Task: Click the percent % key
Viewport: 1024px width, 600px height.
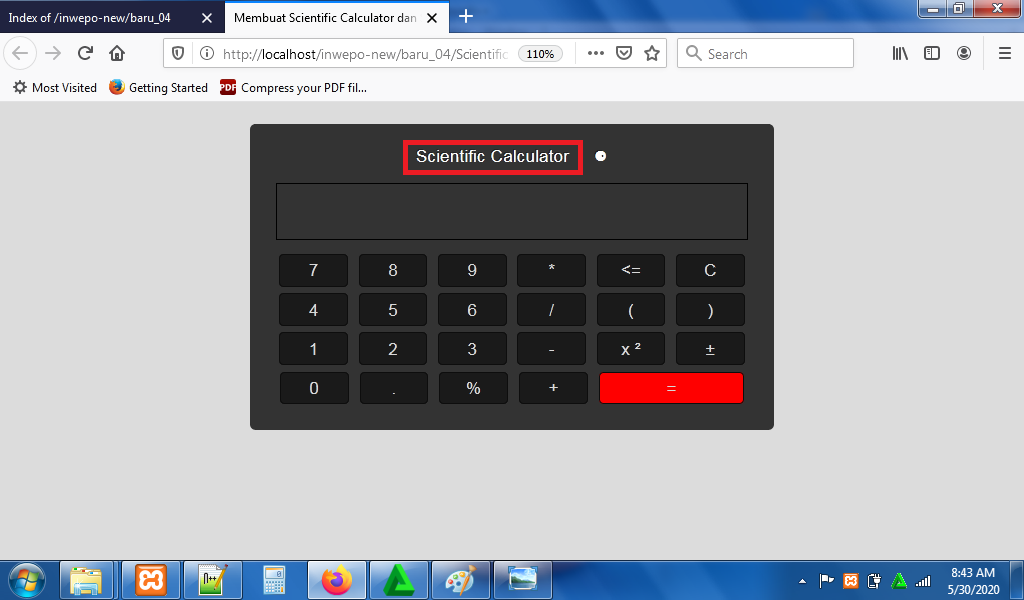Action: coord(473,388)
